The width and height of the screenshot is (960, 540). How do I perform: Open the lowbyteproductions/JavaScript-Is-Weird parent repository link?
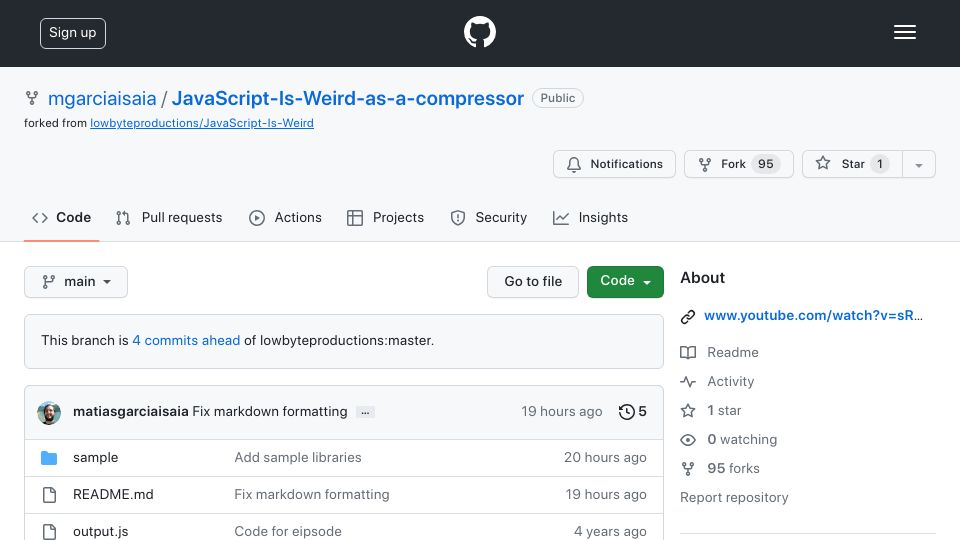coord(202,123)
